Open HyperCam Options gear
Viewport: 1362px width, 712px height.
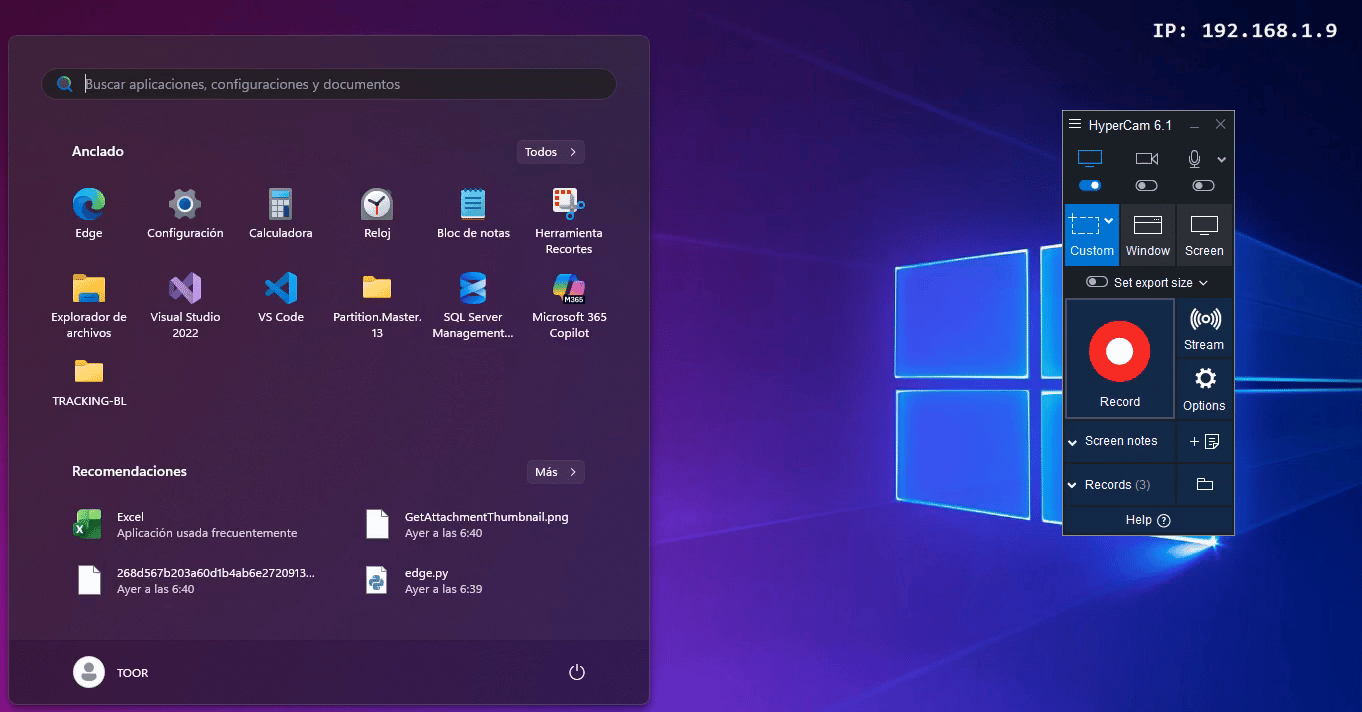[1204, 388]
